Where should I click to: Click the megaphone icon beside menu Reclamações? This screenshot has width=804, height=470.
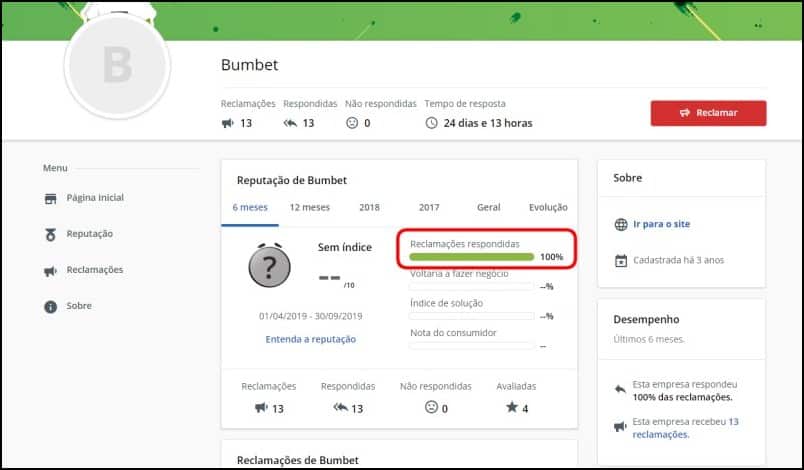[x=50, y=271]
